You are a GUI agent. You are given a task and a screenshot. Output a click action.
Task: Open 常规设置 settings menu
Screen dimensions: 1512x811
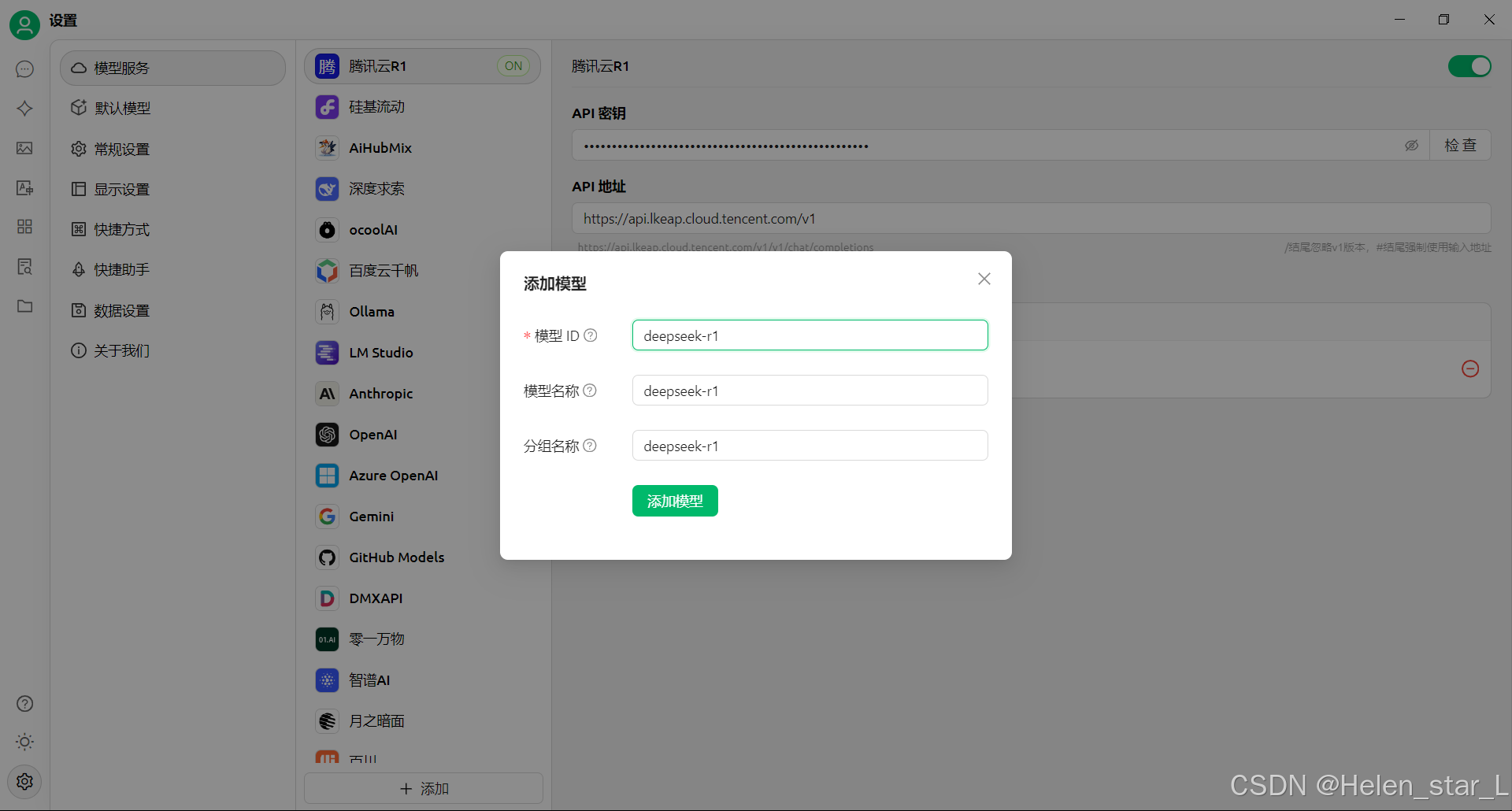tap(172, 150)
